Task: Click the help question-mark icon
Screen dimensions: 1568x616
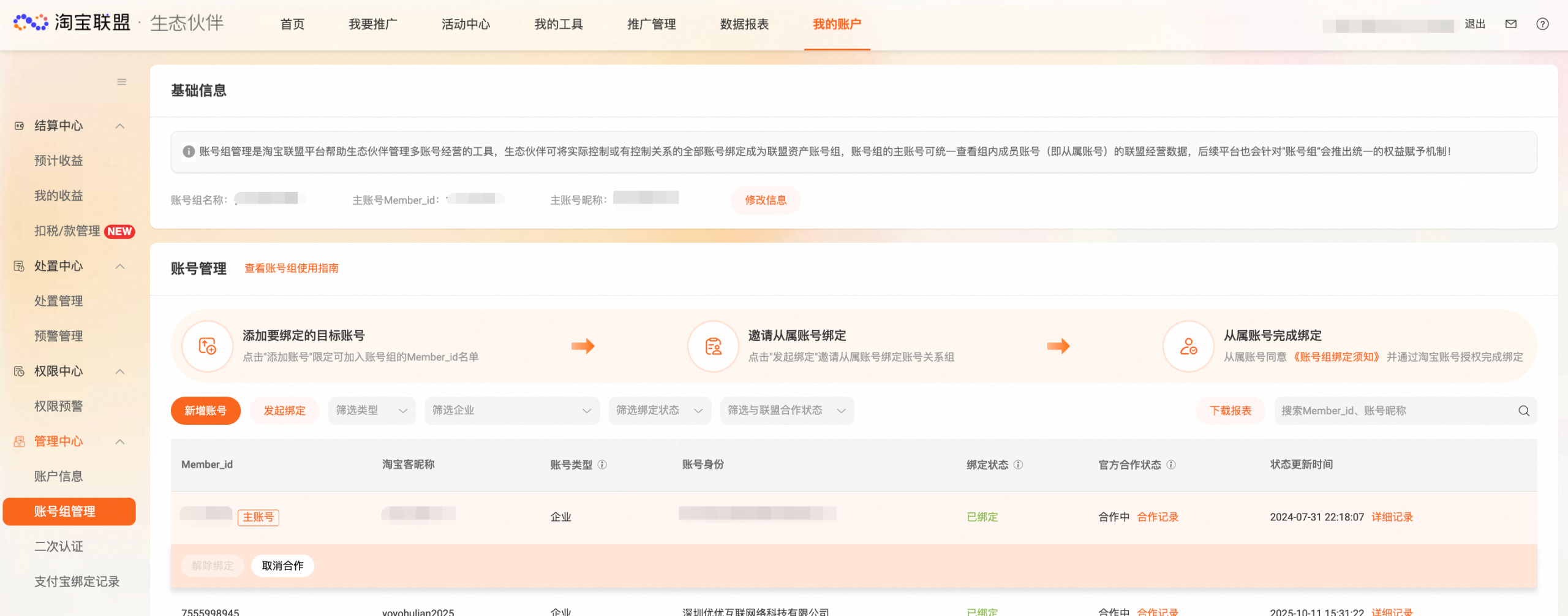Action: coord(1543,24)
